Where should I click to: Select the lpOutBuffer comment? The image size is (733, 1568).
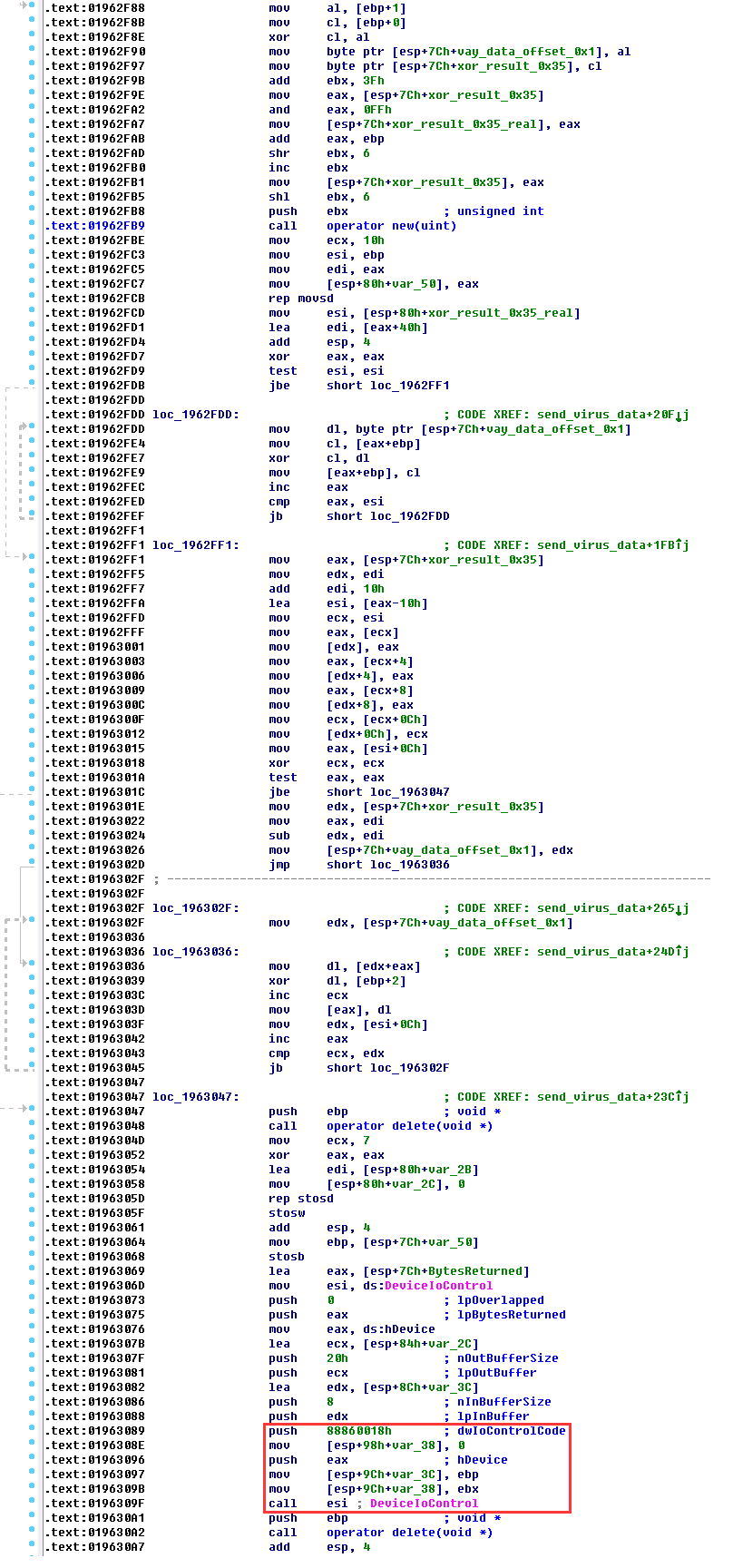point(497,1373)
